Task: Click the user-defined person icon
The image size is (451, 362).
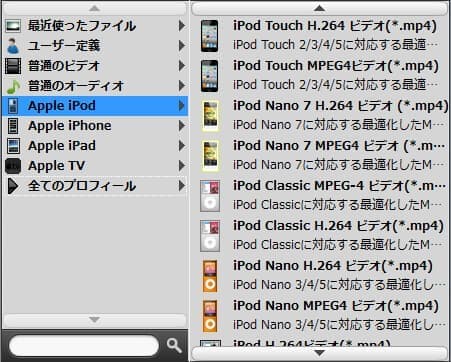Action: [13, 46]
